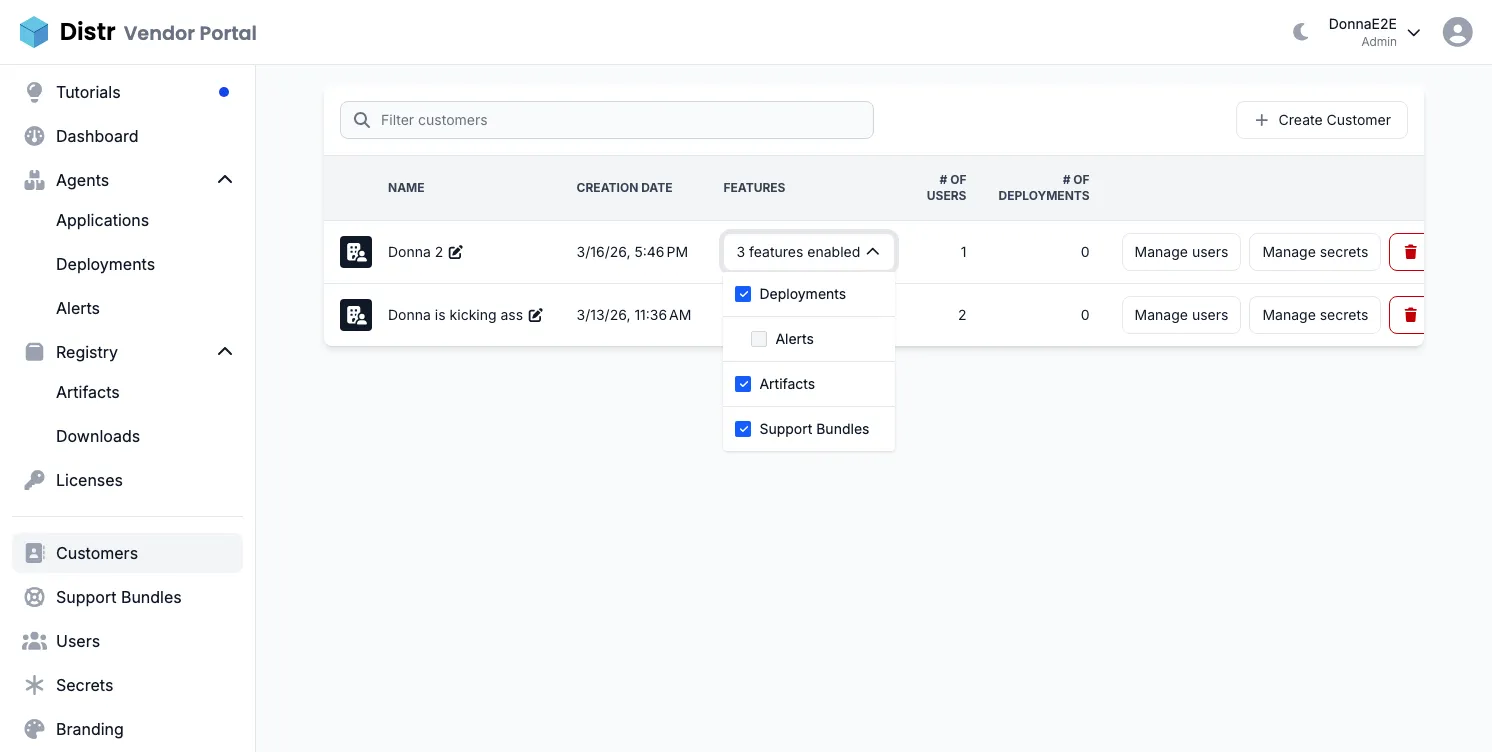Enable the Alerts feature checkbox
The width and height of the screenshot is (1492, 752).
point(758,338)
